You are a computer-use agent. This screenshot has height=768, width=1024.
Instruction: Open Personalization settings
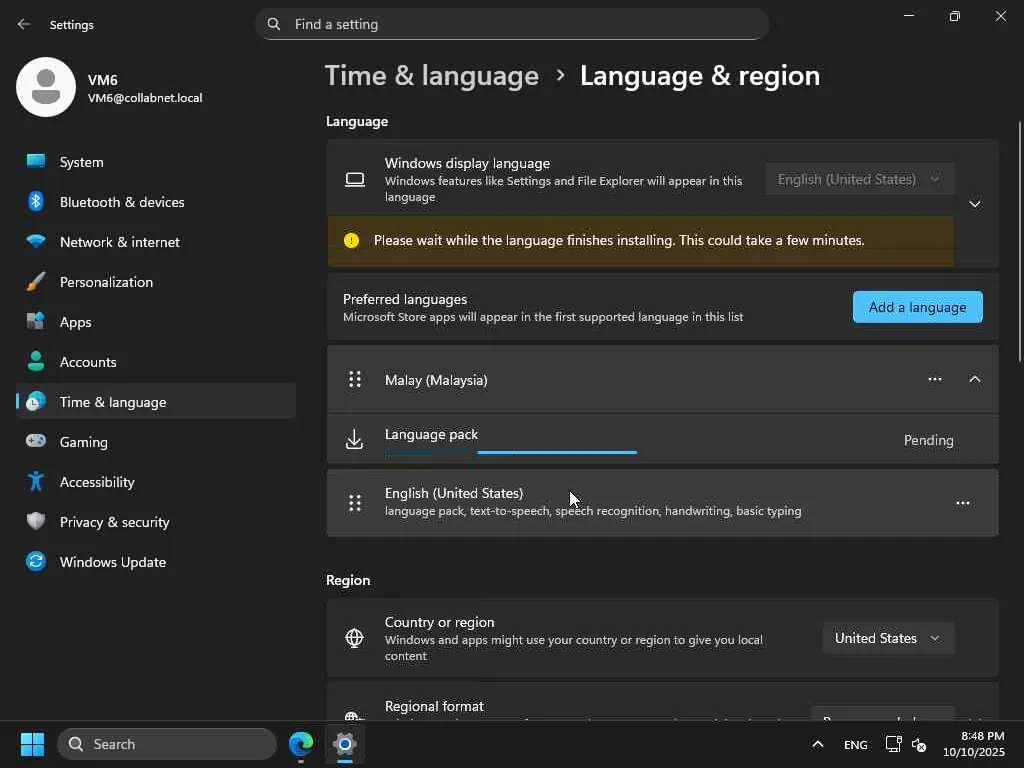[155, 282]
